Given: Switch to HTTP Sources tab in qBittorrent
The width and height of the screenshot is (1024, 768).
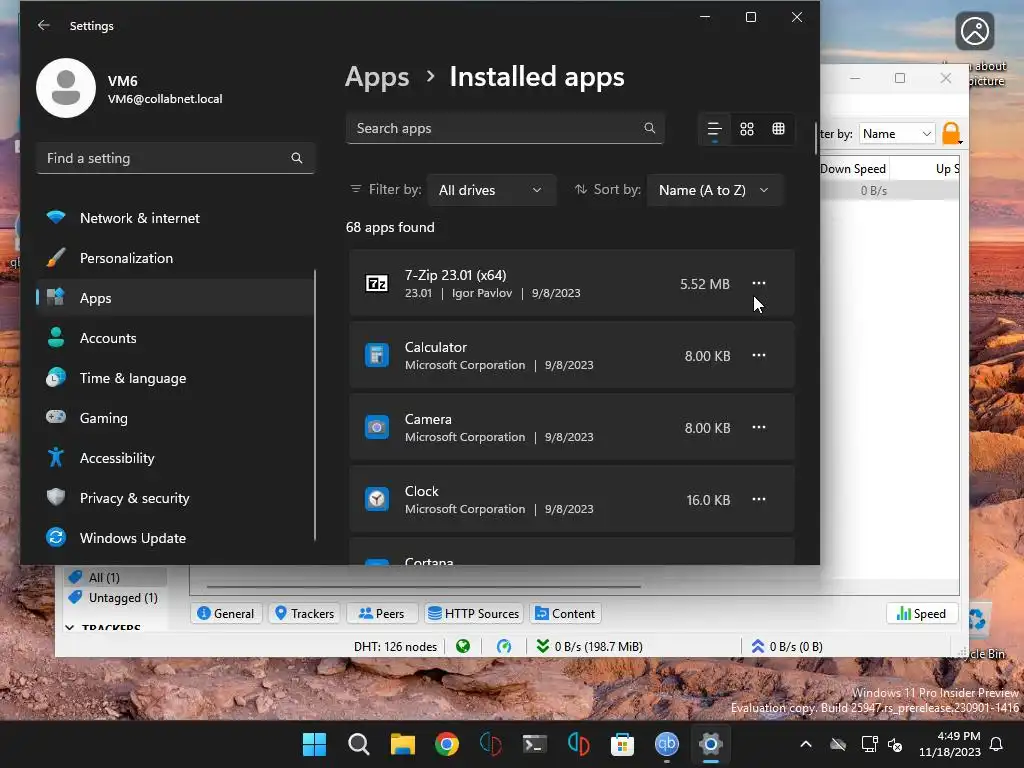Looking at the screenshot, I should (473, 613).
